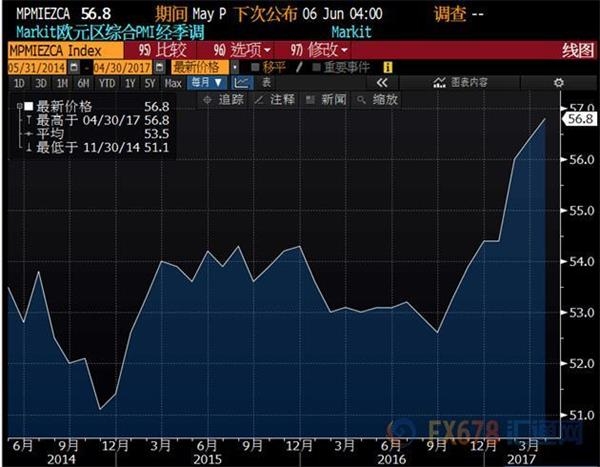Edit end date field 04/30/2017
Image resolution: width=600 pixels, height=467 pixels.
123,68
